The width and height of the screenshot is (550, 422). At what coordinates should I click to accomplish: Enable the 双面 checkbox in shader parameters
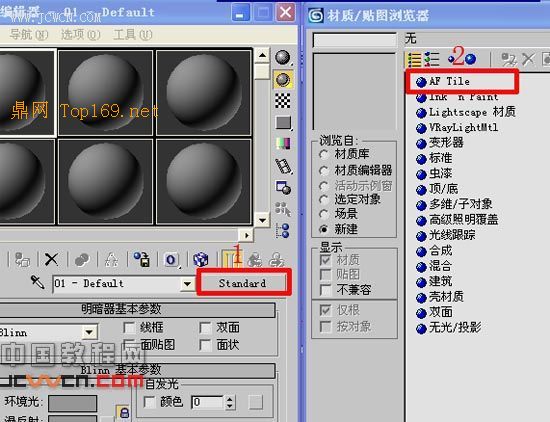[205, 328]
